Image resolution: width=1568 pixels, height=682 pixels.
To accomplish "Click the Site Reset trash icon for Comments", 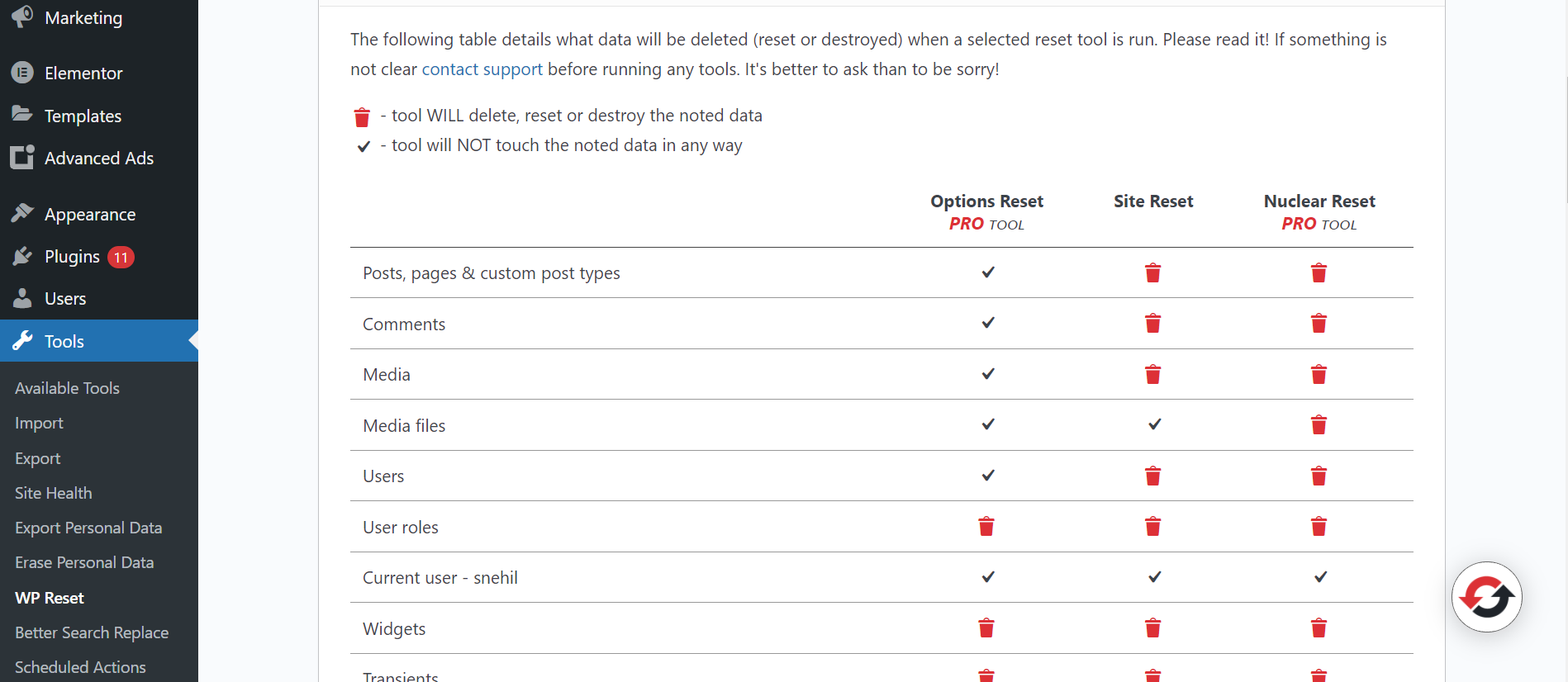I will pyautogui.click(x=1153, y=324).
